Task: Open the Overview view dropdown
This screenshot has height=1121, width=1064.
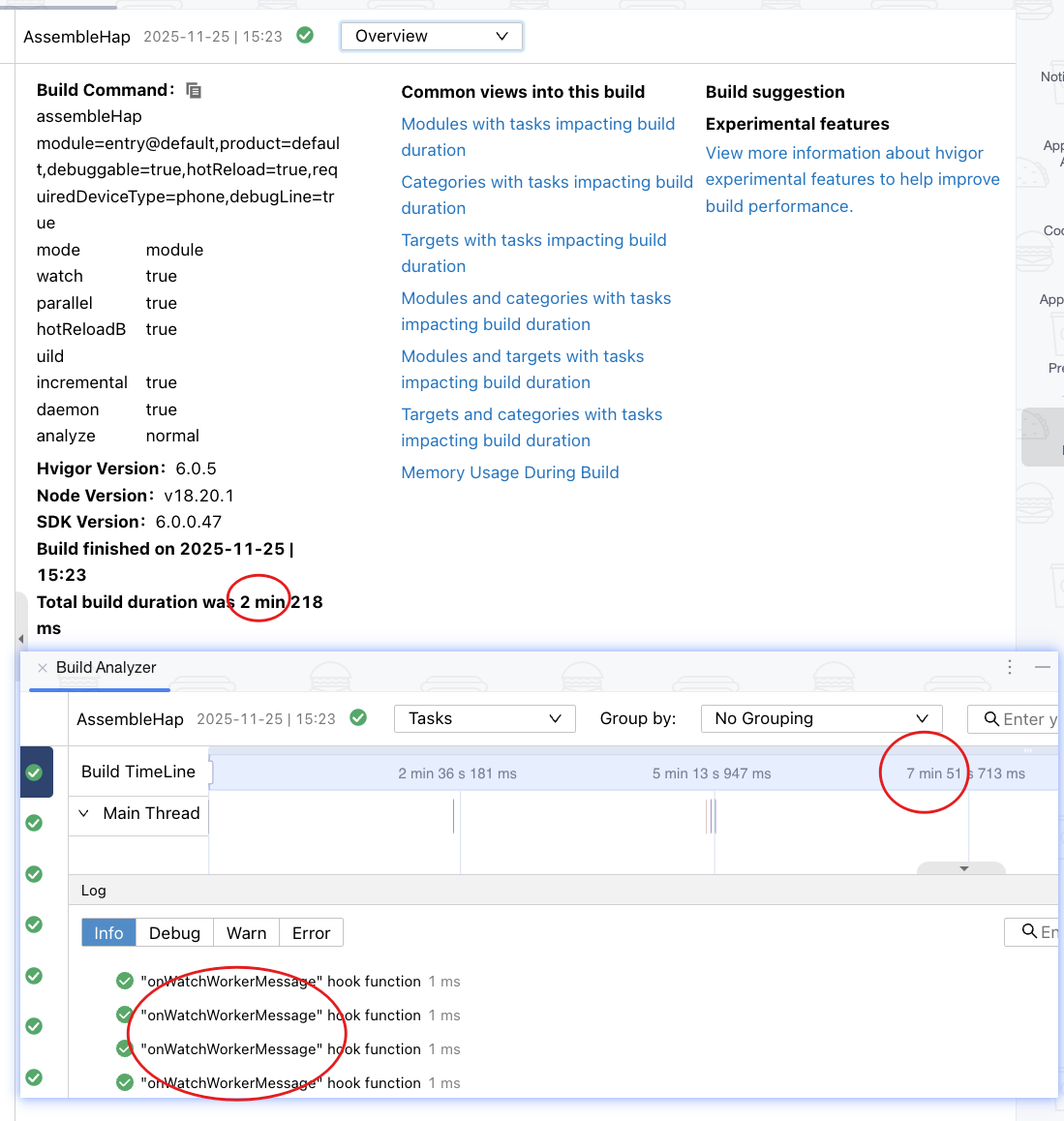Action: point(432,37)
